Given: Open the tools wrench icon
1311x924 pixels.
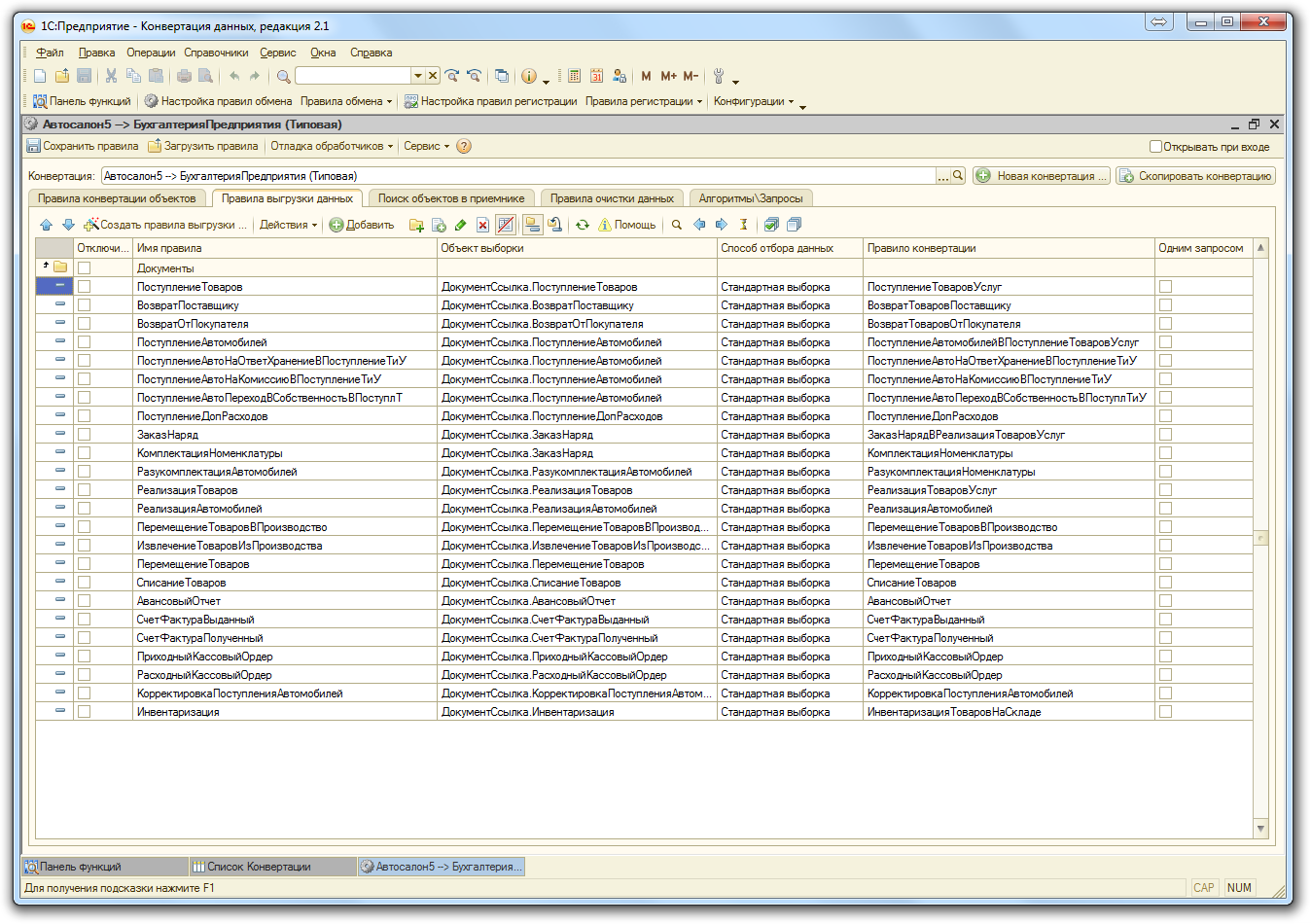Looking at the screenshot, I should click(x=719, y=76).
